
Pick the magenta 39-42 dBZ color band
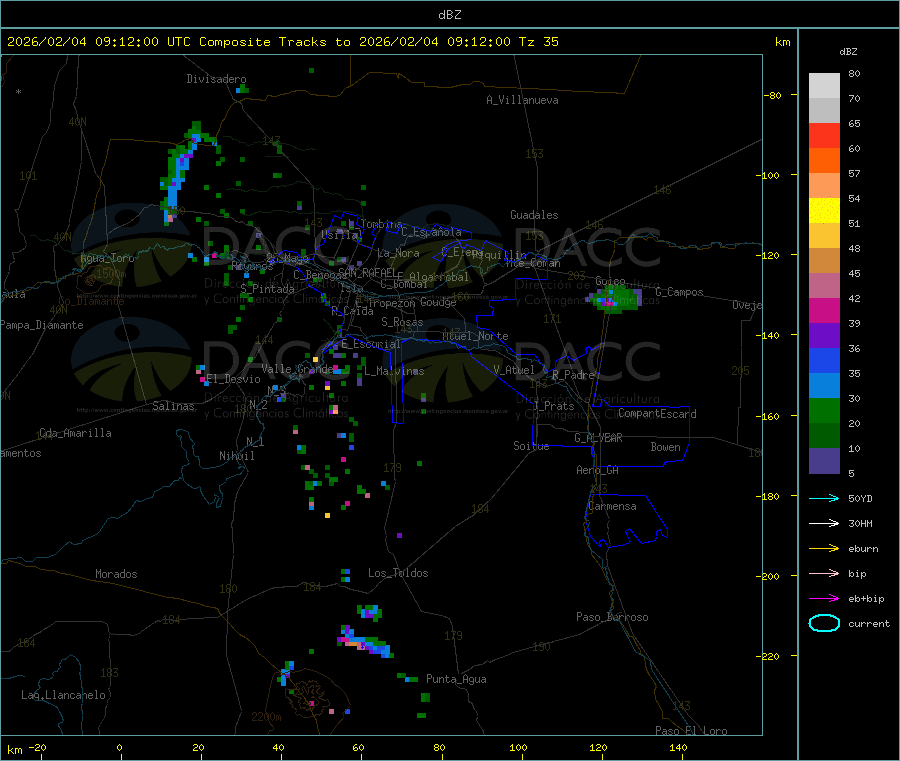coord(824,310)
